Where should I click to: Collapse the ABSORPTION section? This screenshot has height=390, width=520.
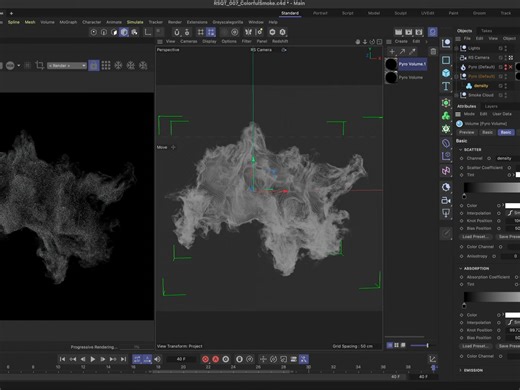pos(461,268)
